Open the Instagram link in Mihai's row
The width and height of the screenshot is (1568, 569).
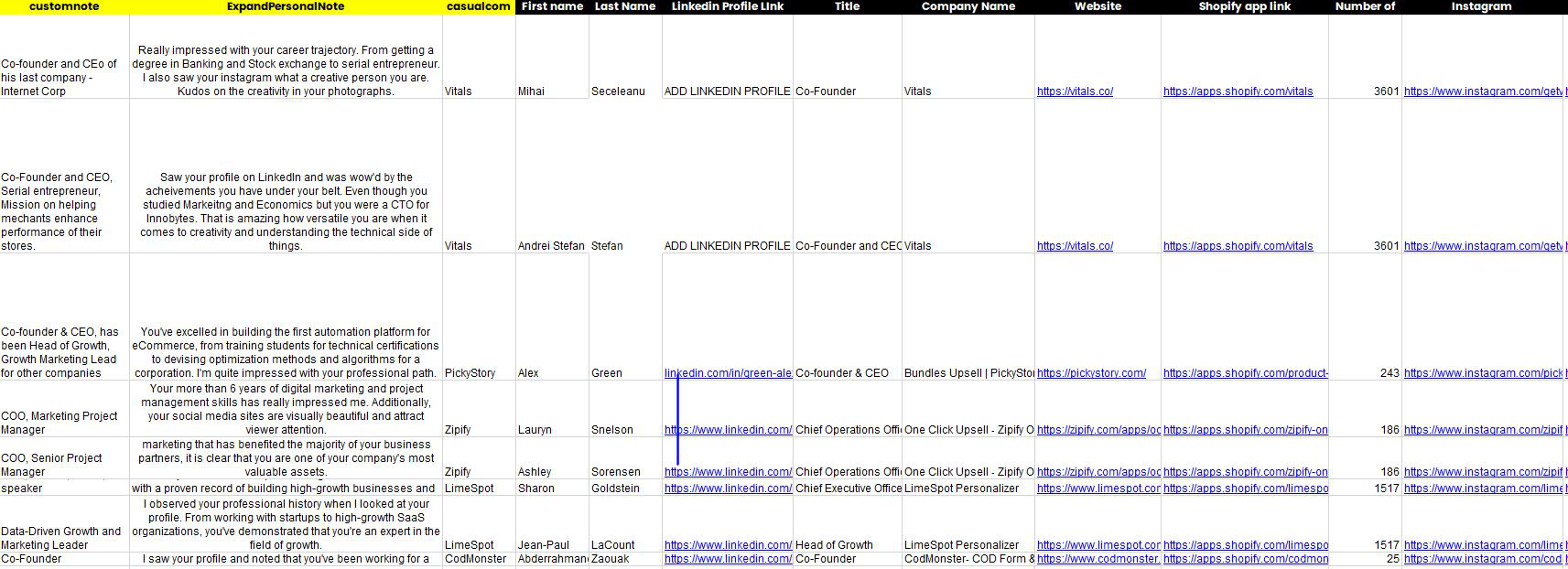click(1483, 91)
